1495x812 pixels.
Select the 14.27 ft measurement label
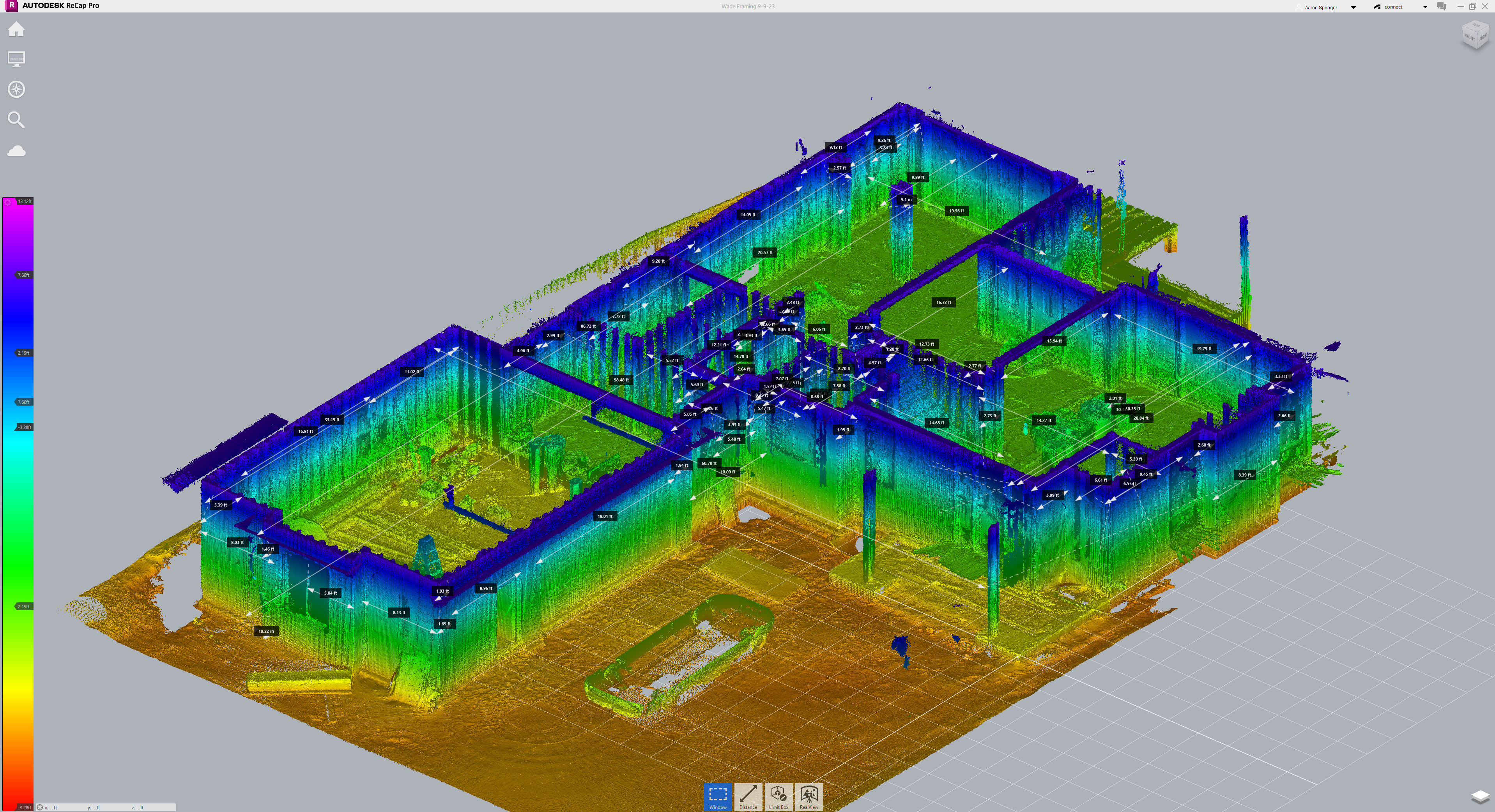click(x=1044, y=420)
